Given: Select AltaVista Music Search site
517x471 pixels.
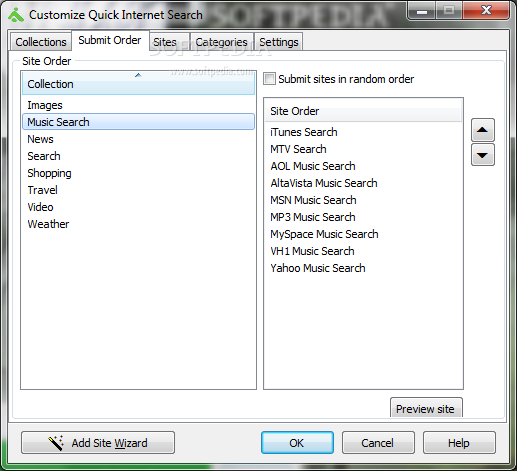Looking at the screenshot, I should click(363, 183).
